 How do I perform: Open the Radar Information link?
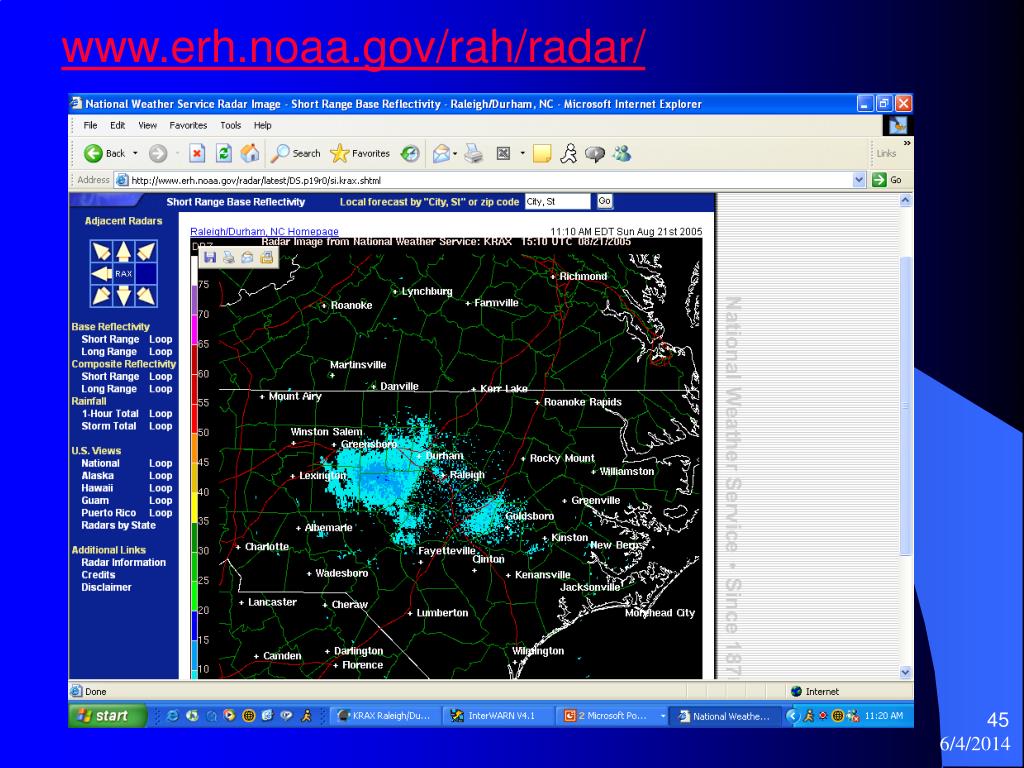(123, 562)
